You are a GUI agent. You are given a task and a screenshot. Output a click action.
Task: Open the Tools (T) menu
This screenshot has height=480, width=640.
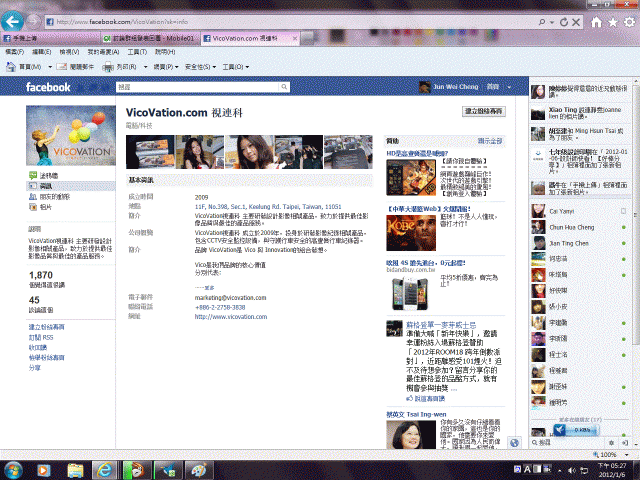pyautogui.click(x=137, y=52)
